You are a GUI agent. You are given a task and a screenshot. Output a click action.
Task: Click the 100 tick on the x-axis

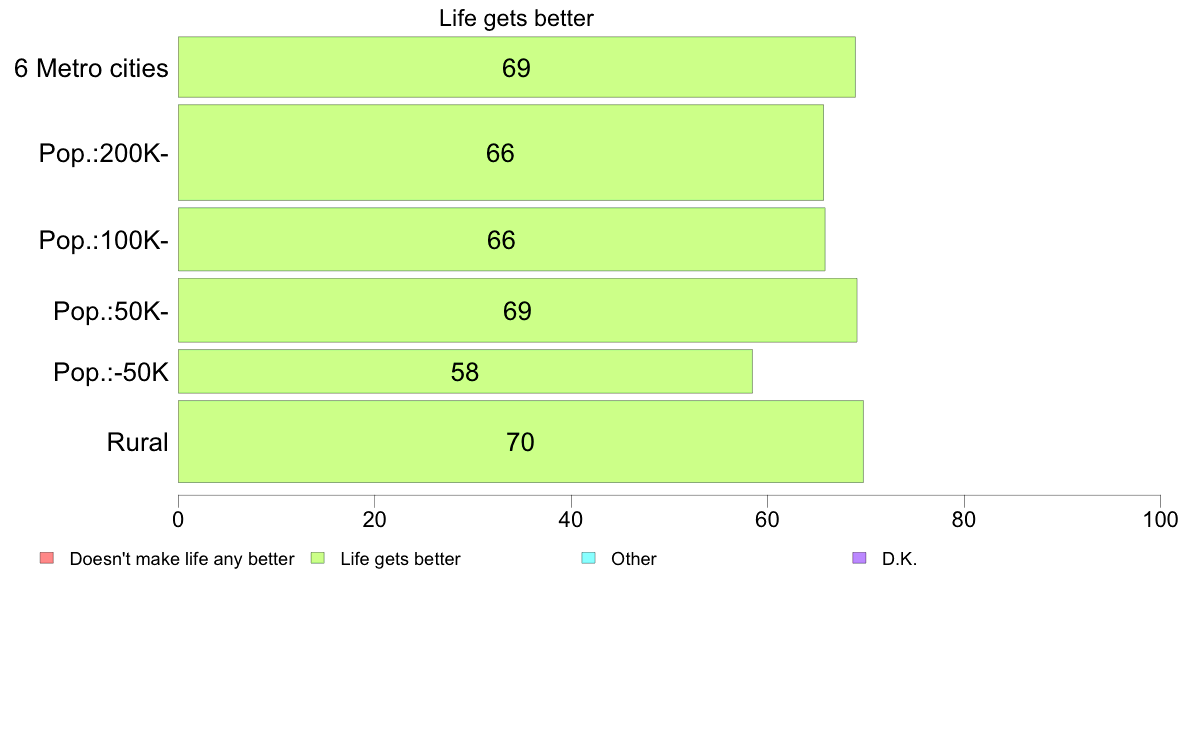(1160, 520)
